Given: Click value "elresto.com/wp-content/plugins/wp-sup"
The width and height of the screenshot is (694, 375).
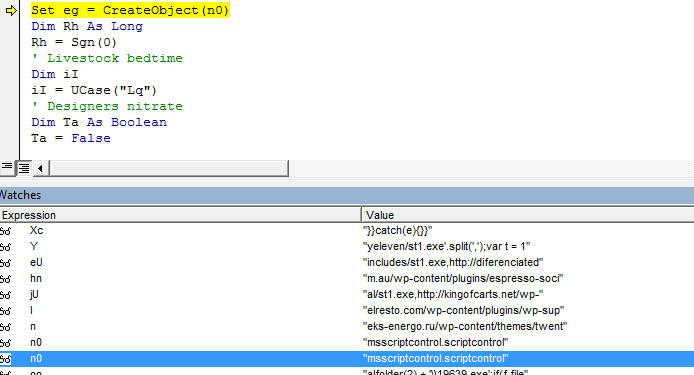Looking at the screenshot, I should point(463,310).
